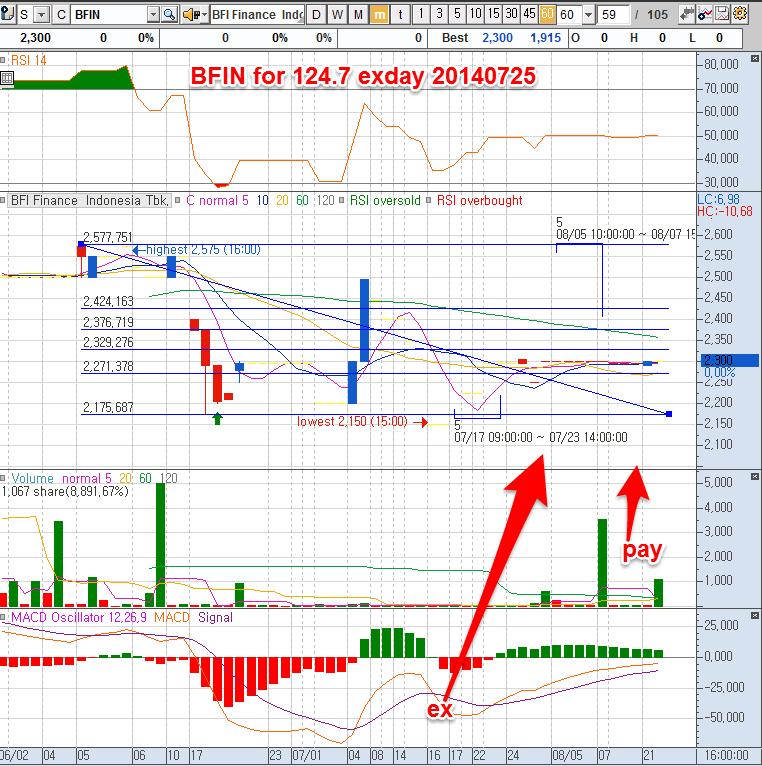The image size is (762, 766).
Task: Open the custom interval dropdown arrow
Action: pos(589,15)
